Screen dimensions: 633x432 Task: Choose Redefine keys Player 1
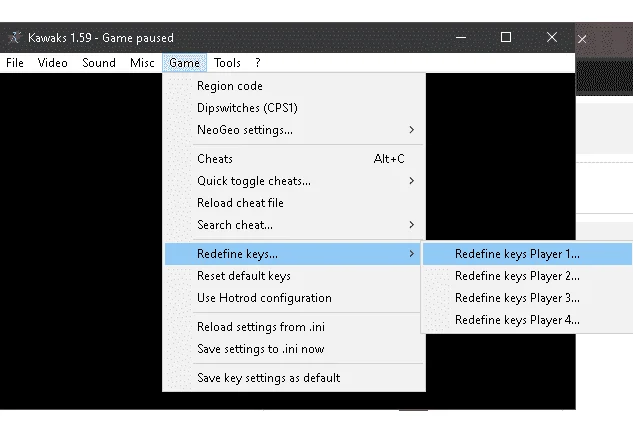[527, 254]
